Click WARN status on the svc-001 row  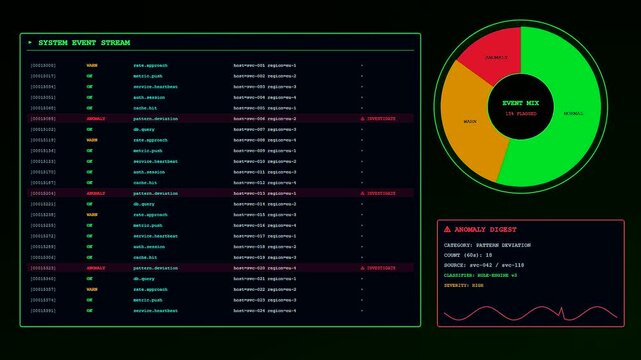[92, 65]
